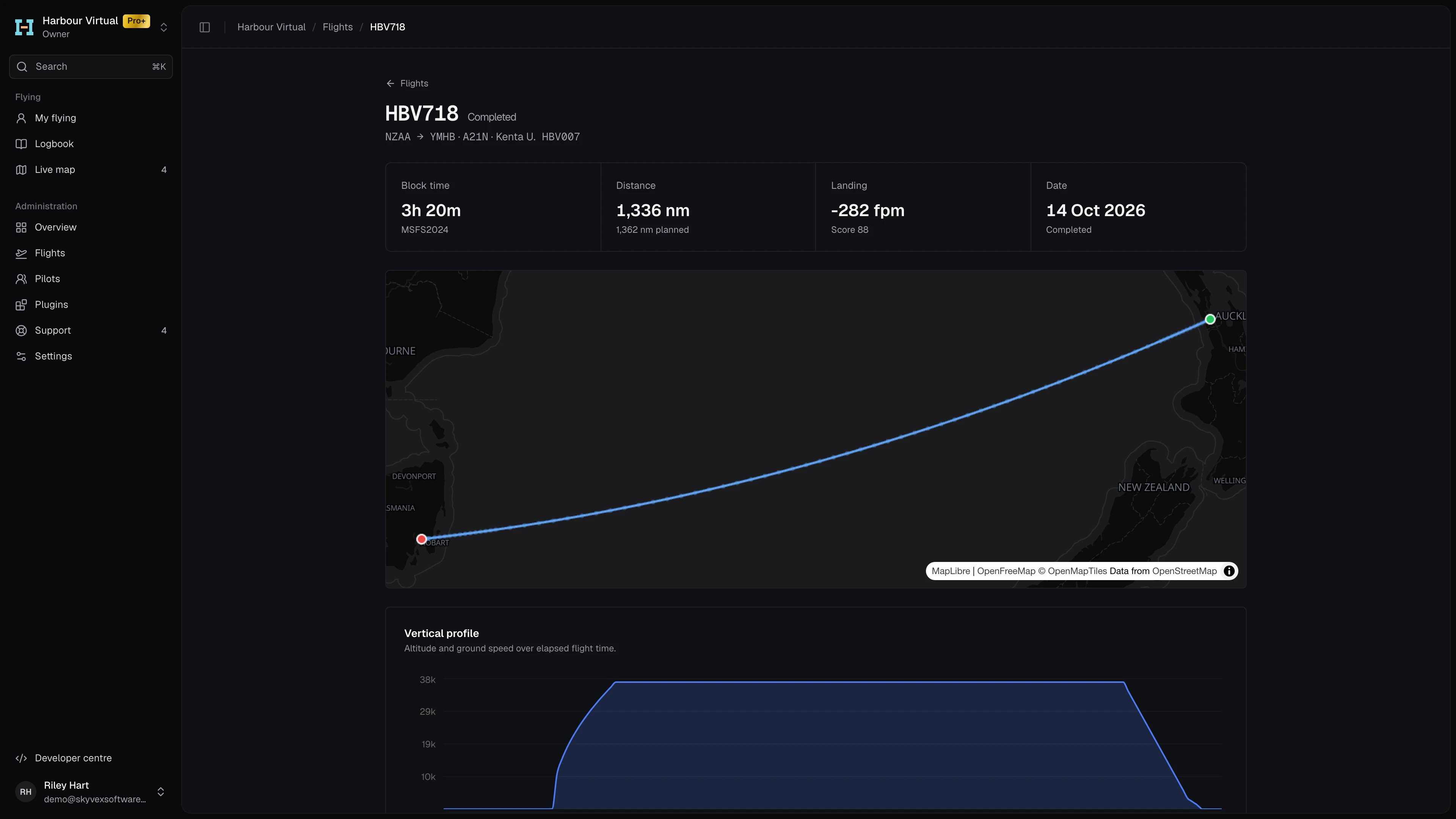This screenshot has width=1456, height=819.
Task: Click the Flights plane icon
Action: coord(22,253)
